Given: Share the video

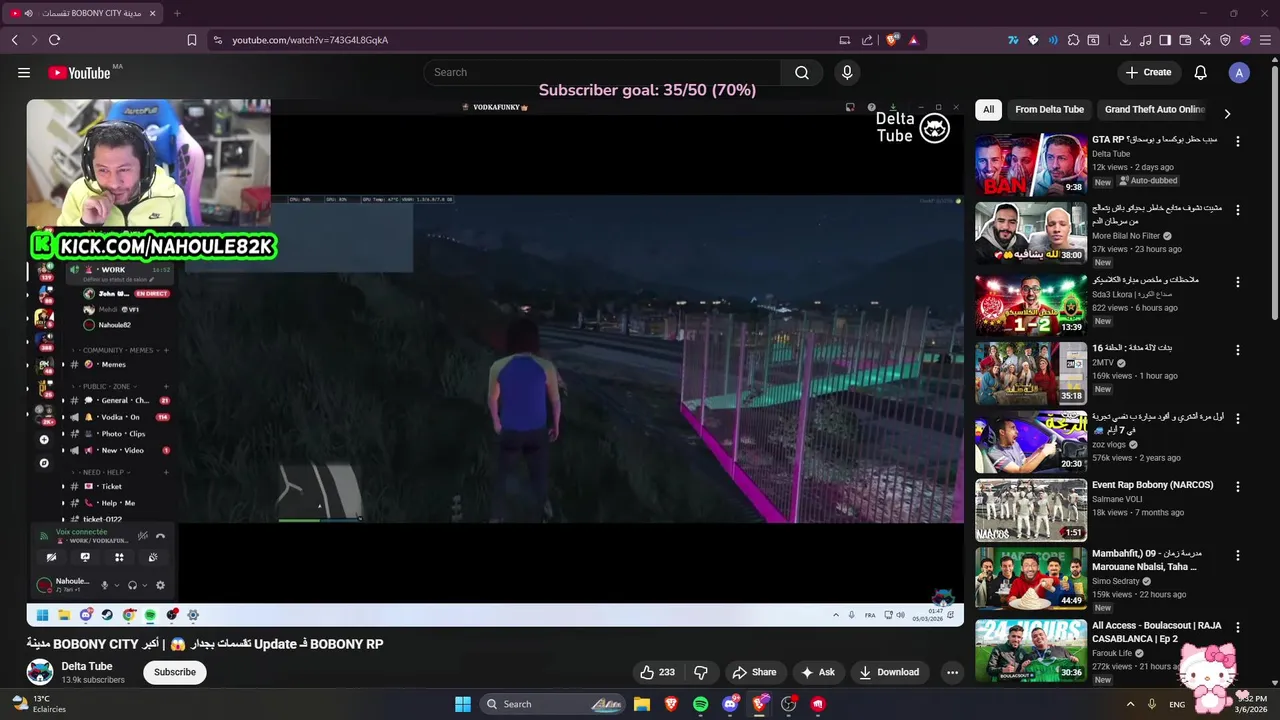Looking at the screenshot, I should click(x=754, y=672).
